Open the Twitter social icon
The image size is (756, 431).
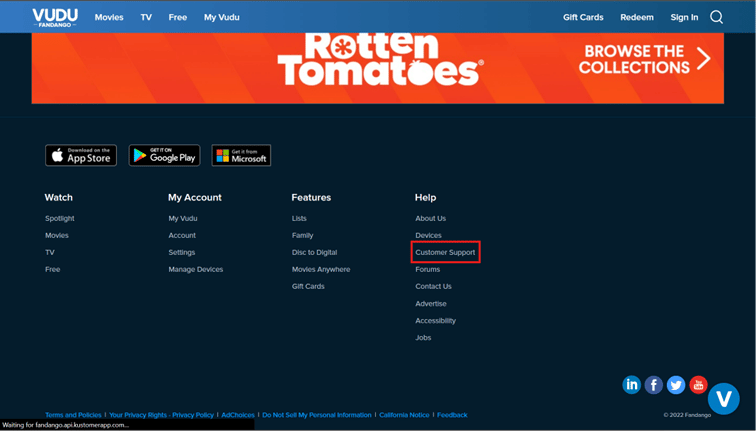(x=675, y=385)
